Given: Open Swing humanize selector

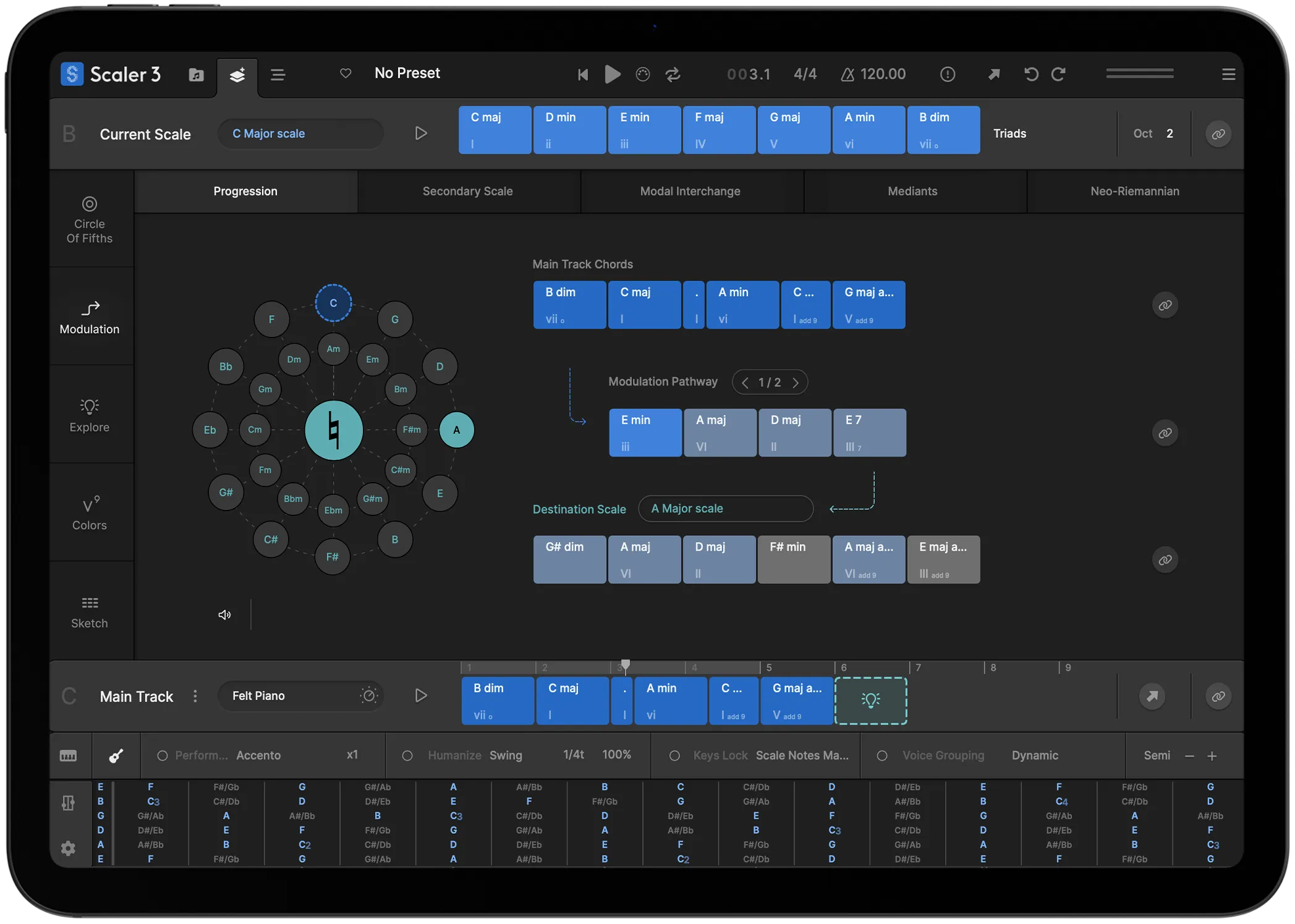Looking at the screenshot, I should pos(506,755).
